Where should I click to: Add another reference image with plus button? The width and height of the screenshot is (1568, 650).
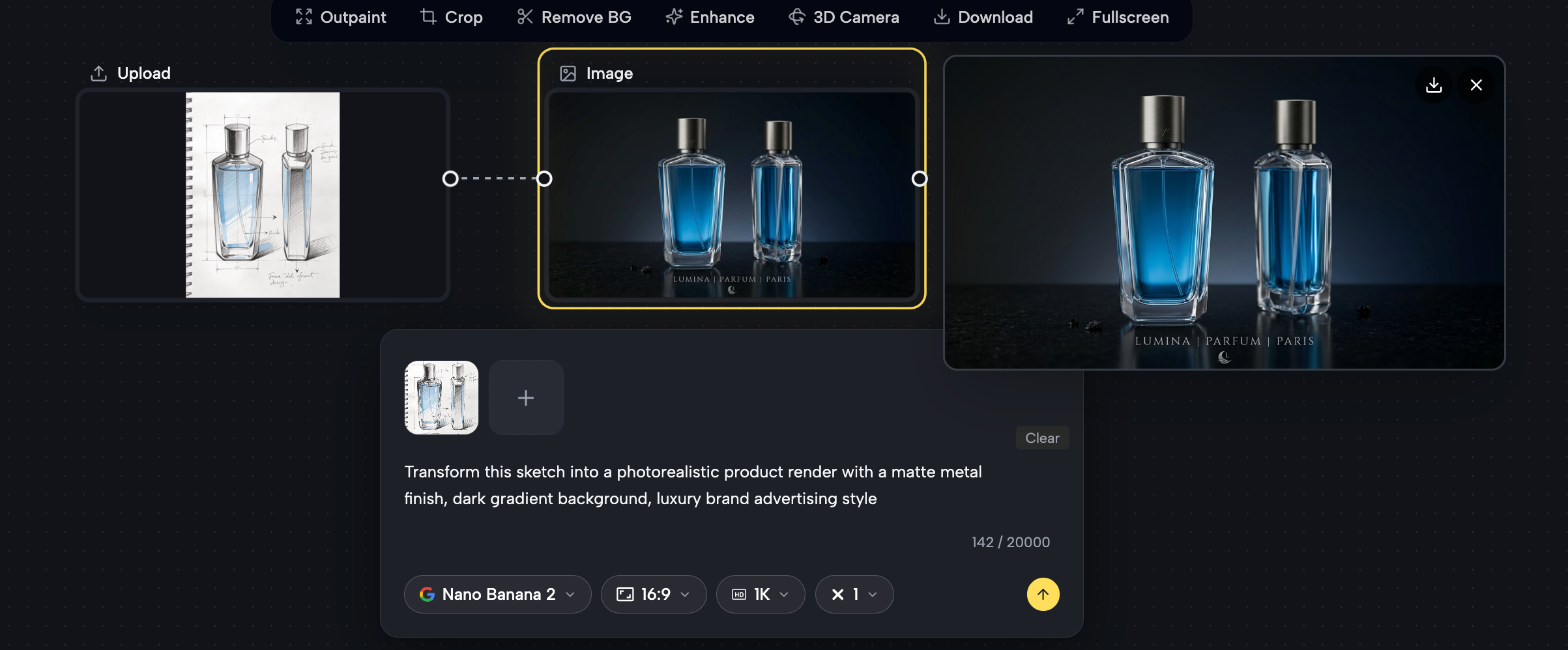tap(526, 398)
